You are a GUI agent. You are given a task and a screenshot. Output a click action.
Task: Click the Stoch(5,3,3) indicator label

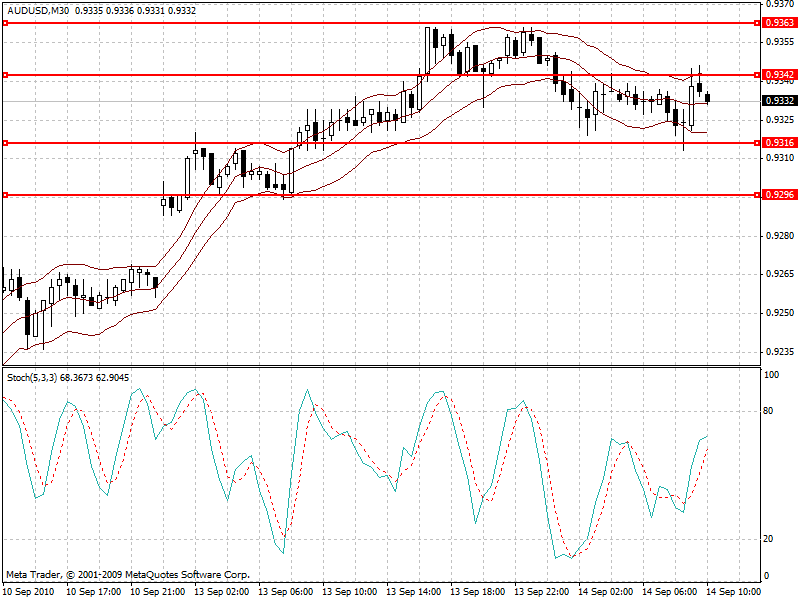coord(32,377)
